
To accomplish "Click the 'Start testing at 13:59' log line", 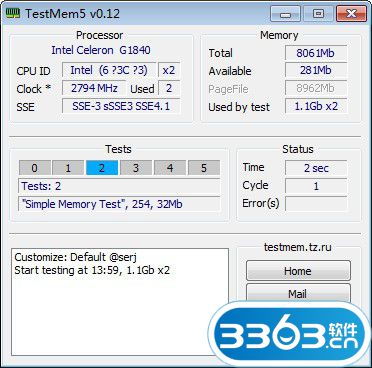I will [x=92, y=270].
